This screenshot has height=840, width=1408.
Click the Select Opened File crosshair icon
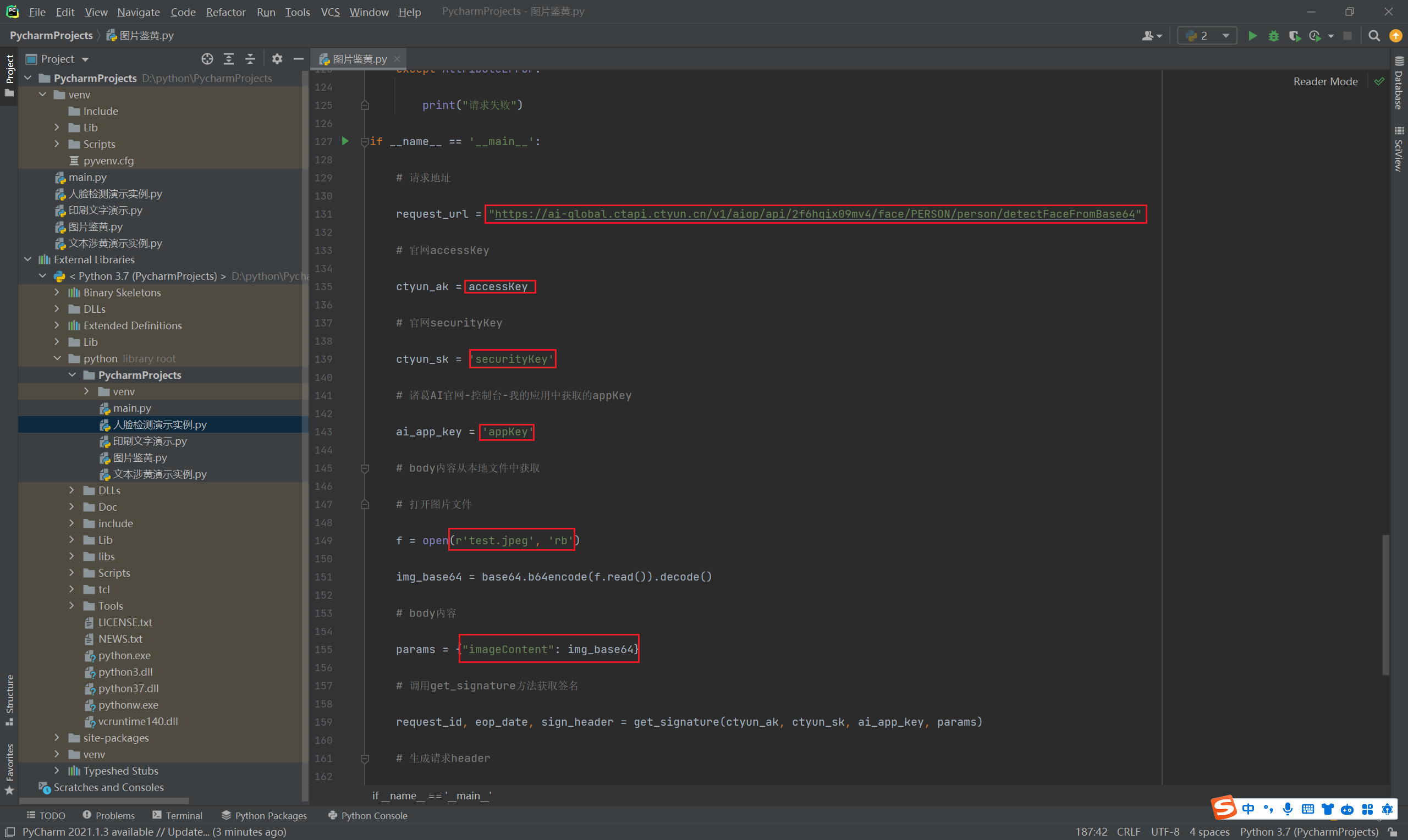[x=207, y=59]
